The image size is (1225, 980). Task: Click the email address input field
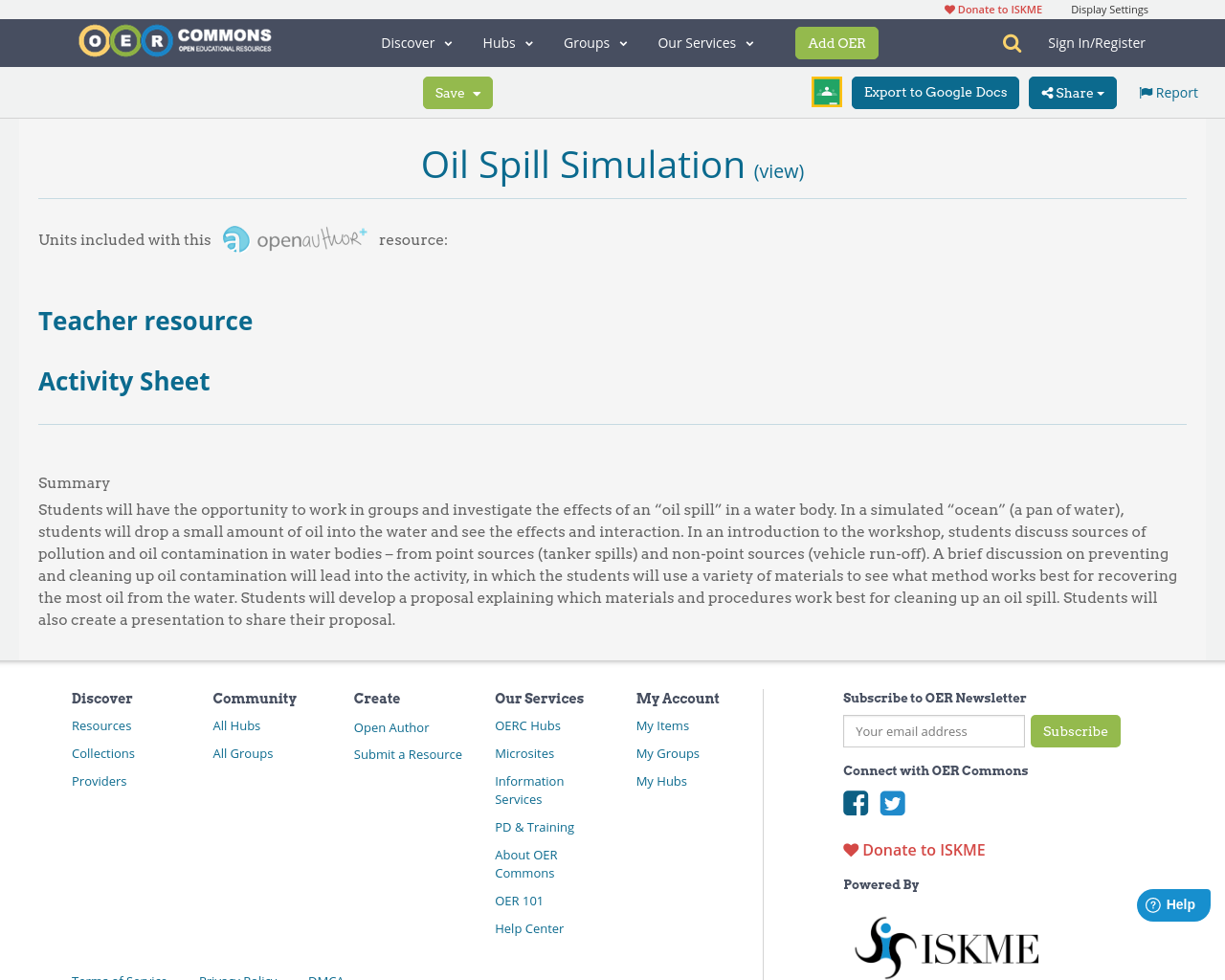pos(933,729)
